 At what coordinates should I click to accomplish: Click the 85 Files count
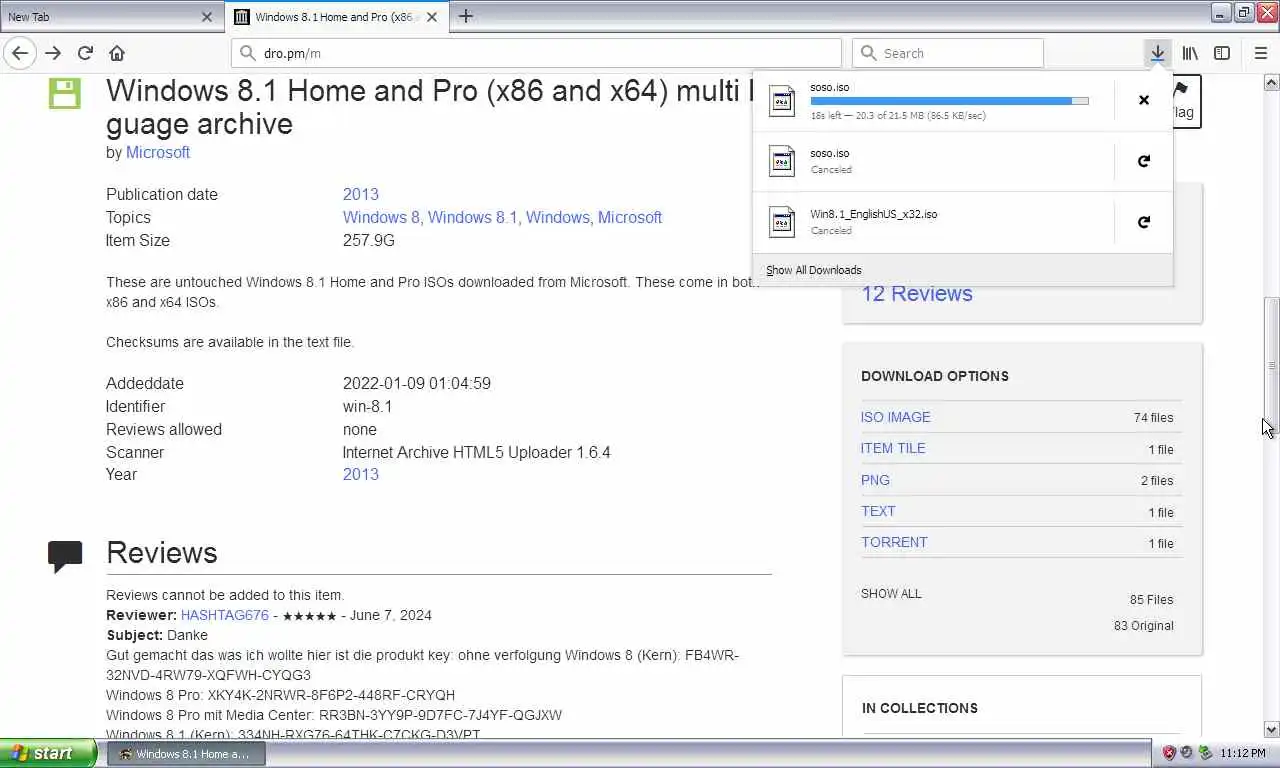tap(1152, 600)
